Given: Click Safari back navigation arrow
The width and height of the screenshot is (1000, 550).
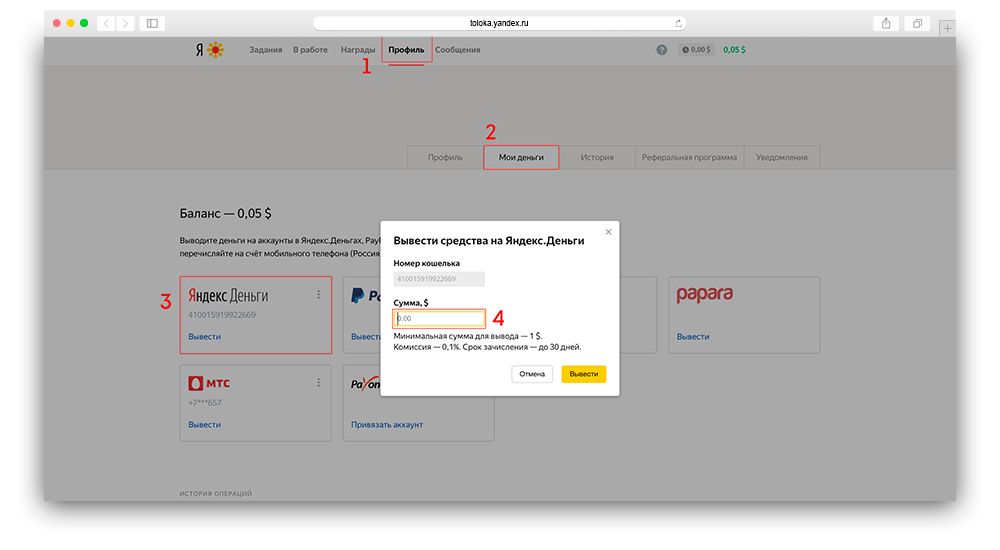Looking at the screenshot, I should coord(107,24).
